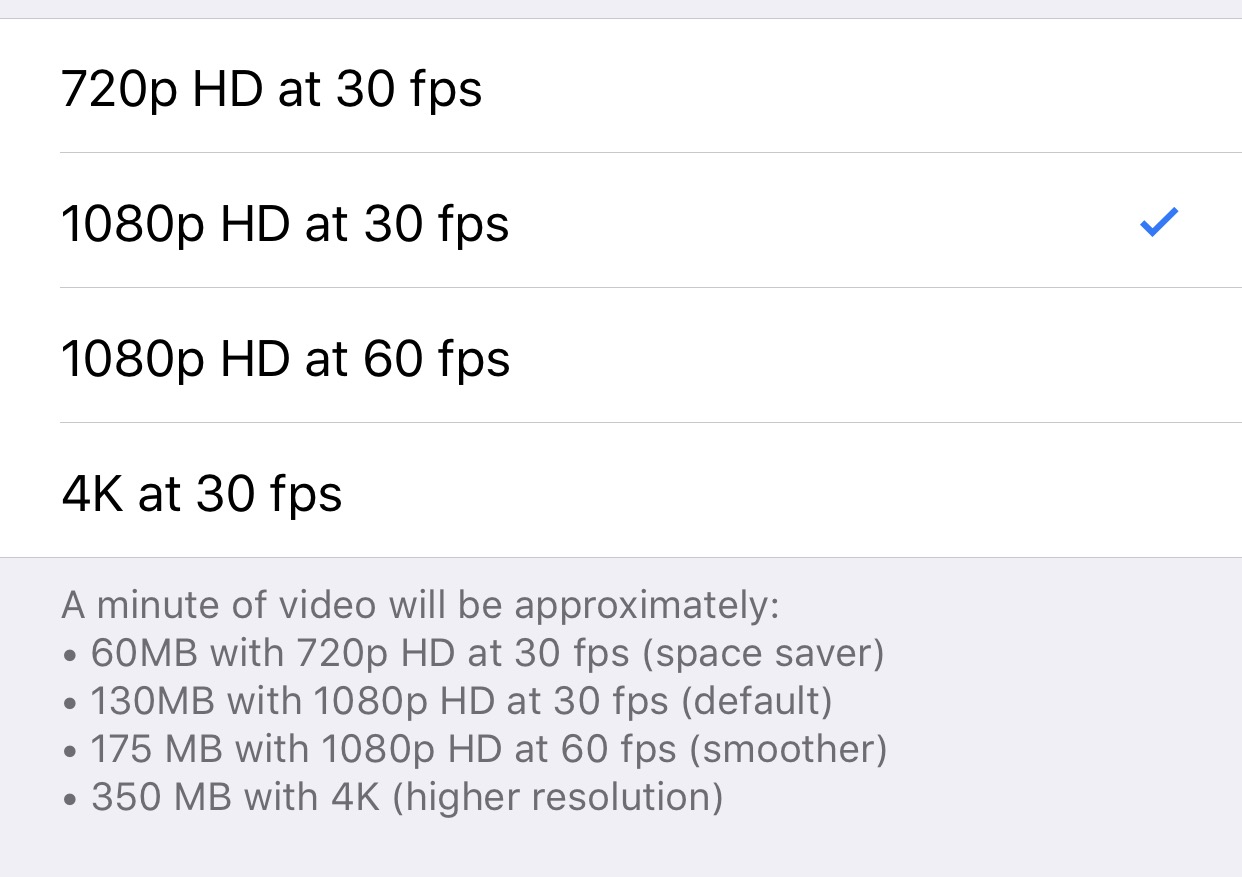
Task: Click empty right end of 4K row
Action: (1100, 494)
